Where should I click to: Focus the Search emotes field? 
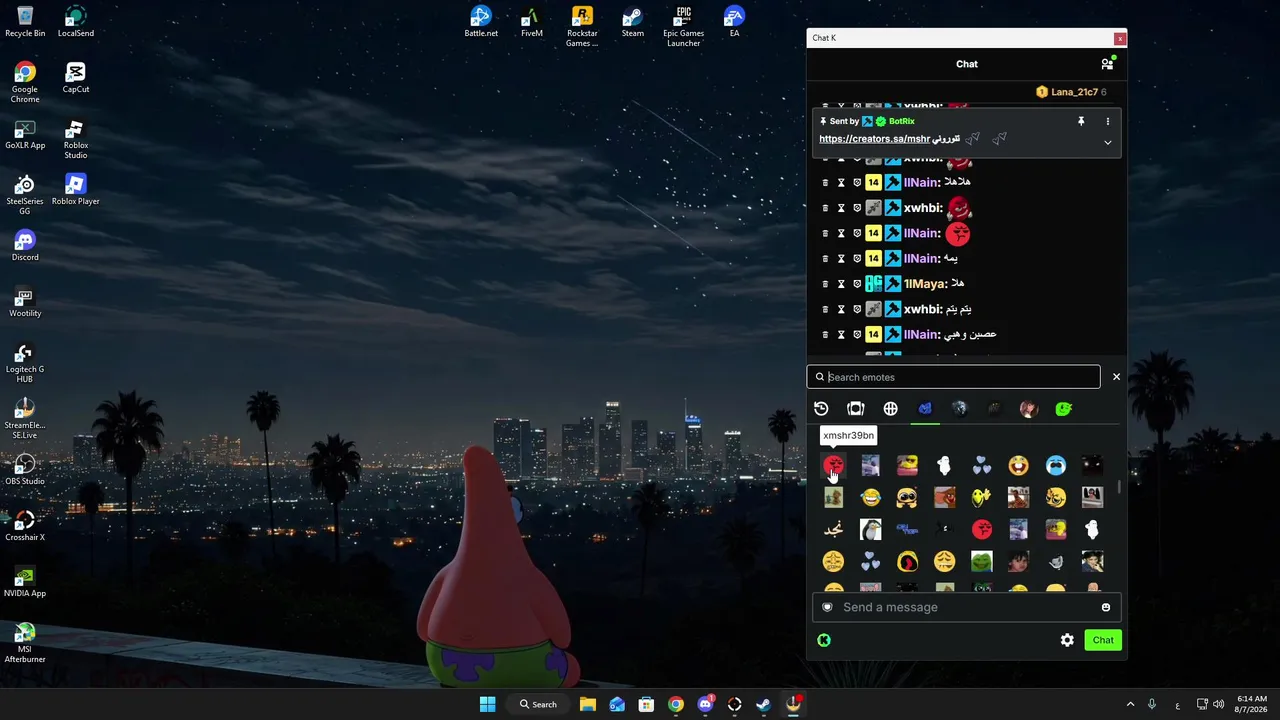pos(954,377)
